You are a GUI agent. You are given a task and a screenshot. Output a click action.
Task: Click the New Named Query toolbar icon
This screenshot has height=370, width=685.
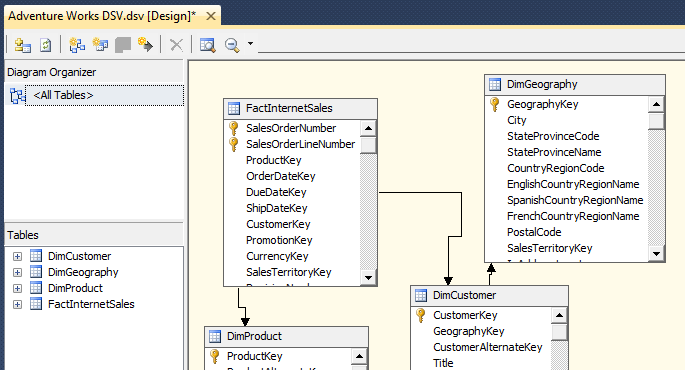tap(100, 45)
